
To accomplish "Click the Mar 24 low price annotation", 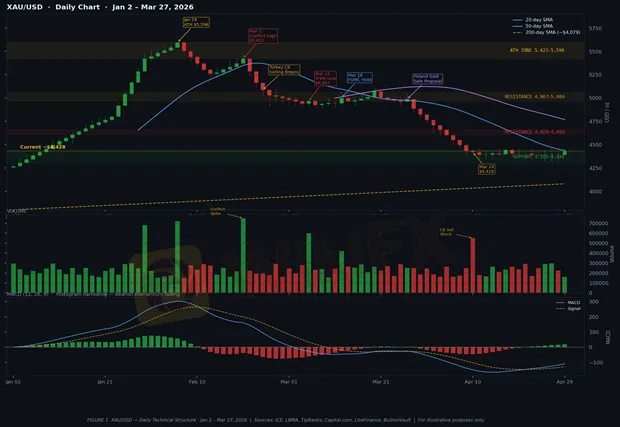I will pos(487,169).
